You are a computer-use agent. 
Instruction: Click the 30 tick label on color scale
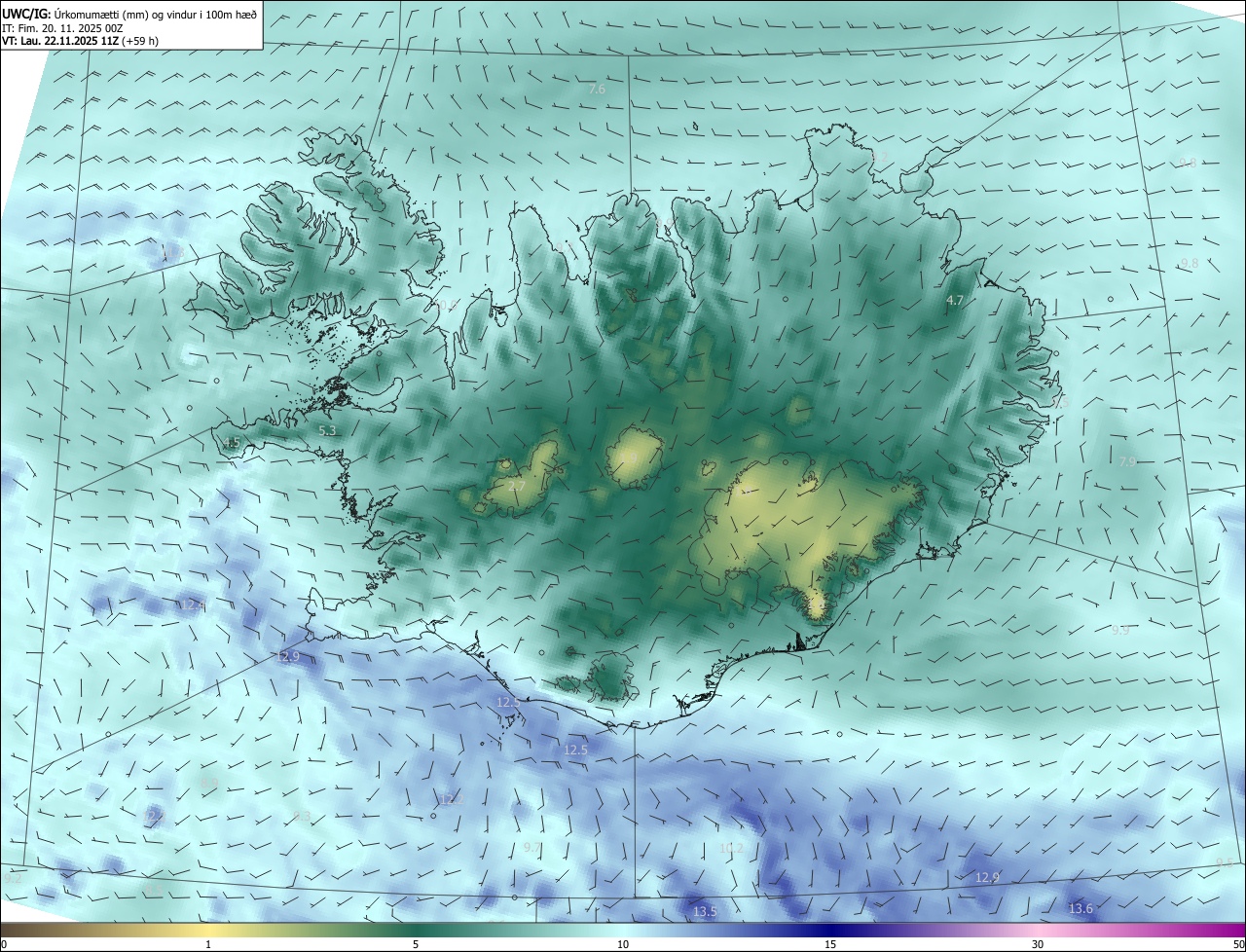1038,944
